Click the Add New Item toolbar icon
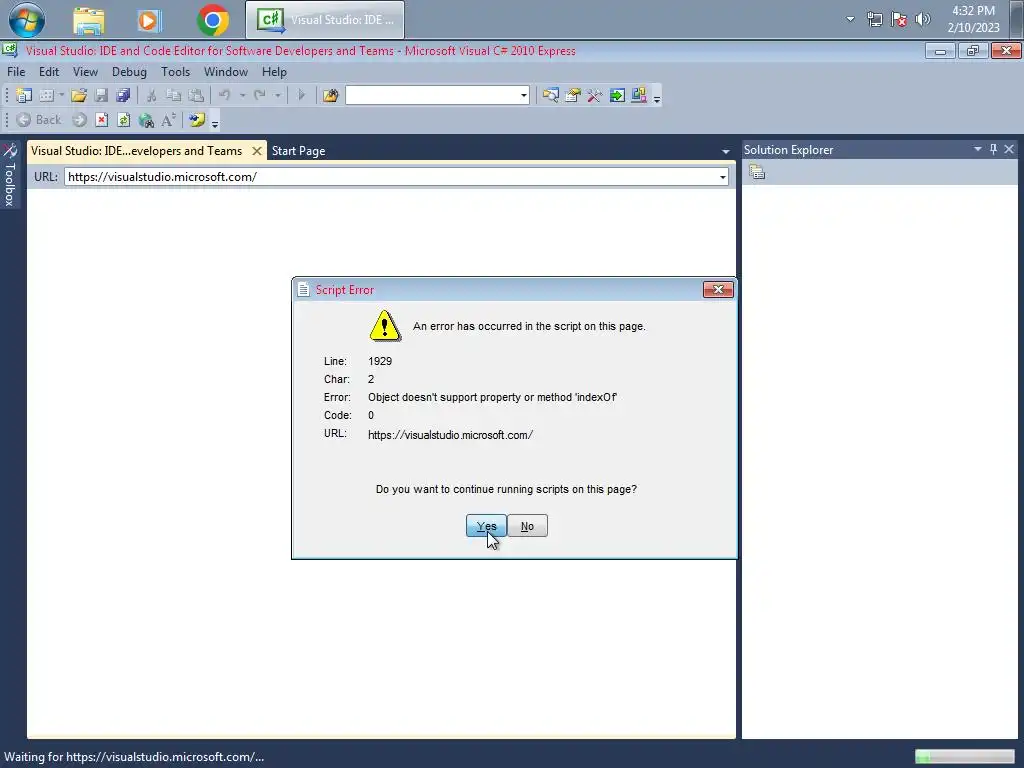The height and width of the screenshot is (768, 1024). click(46, 95)
